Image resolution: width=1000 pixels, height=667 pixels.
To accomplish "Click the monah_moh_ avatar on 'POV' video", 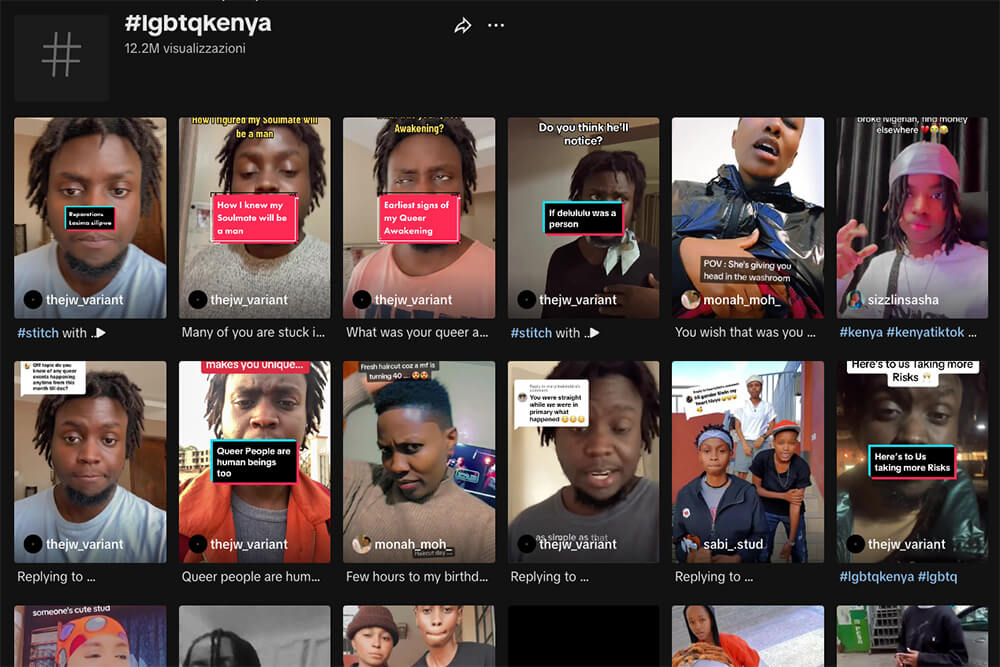I will (691, 300).
